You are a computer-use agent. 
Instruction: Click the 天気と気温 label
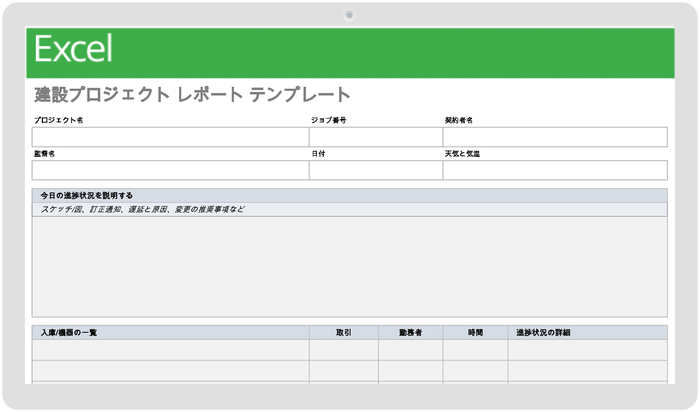462,154
